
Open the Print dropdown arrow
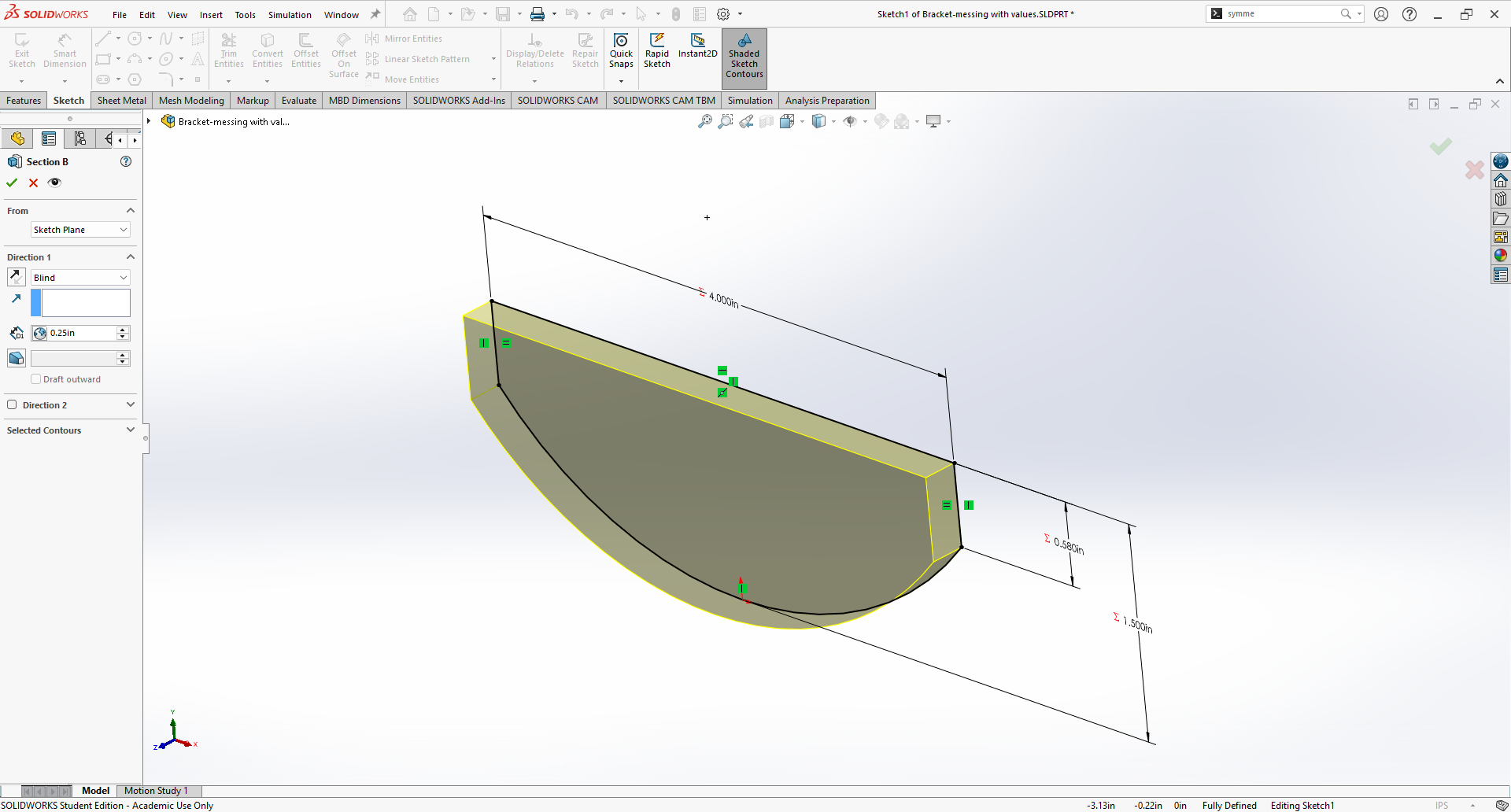(554, 14)
